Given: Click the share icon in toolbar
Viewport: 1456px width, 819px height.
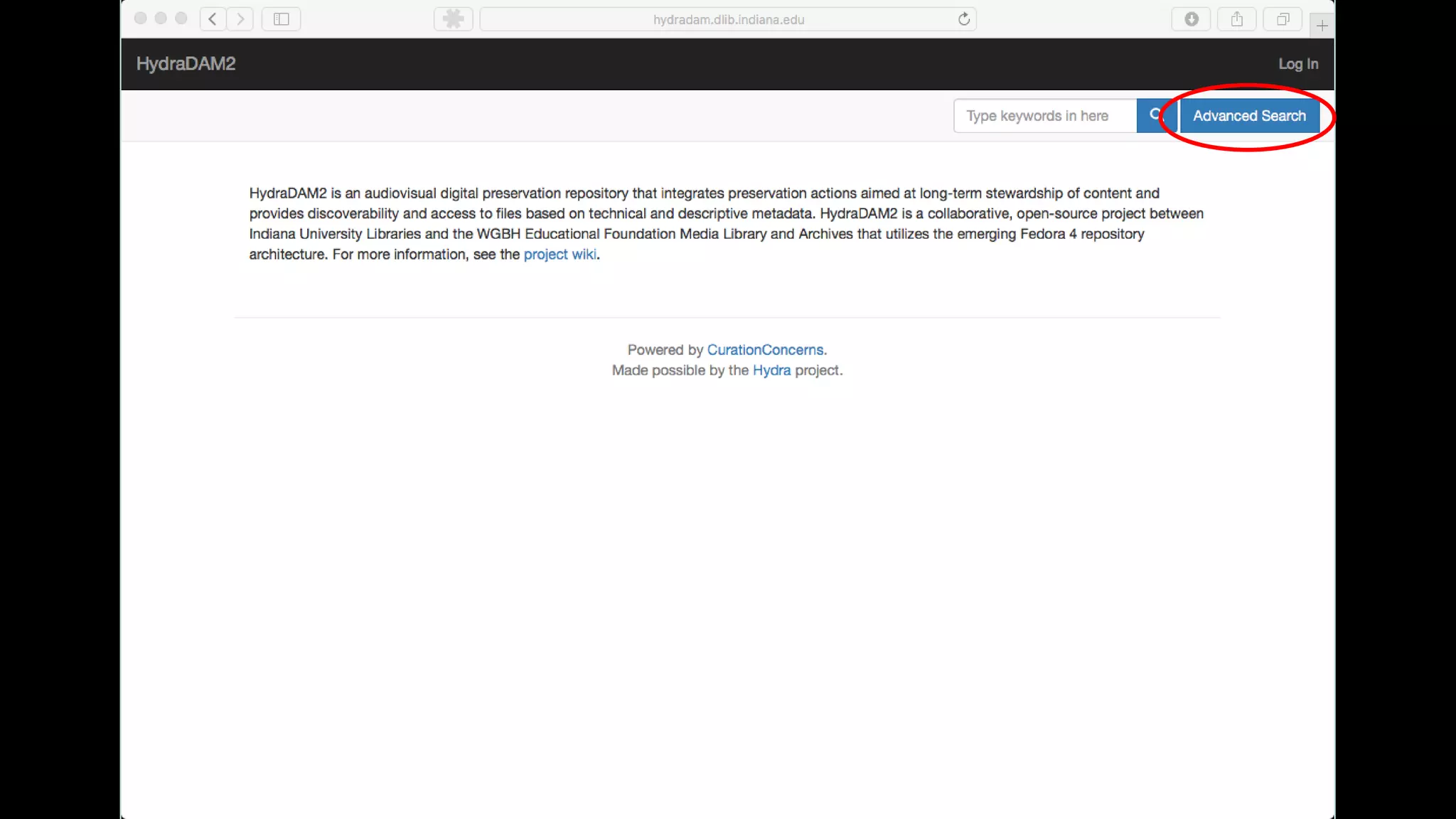Looking at the screenshot, I should (1237, 19).
